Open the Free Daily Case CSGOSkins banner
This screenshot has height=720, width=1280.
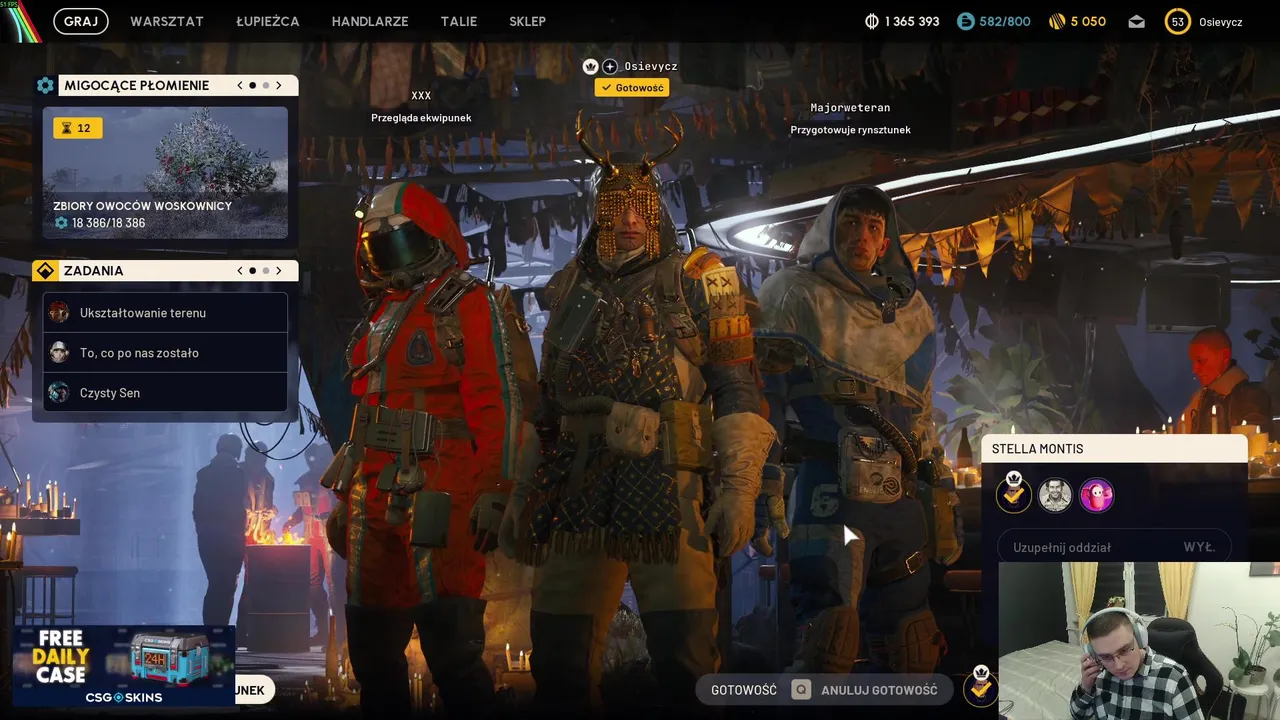tap(124, 666)
